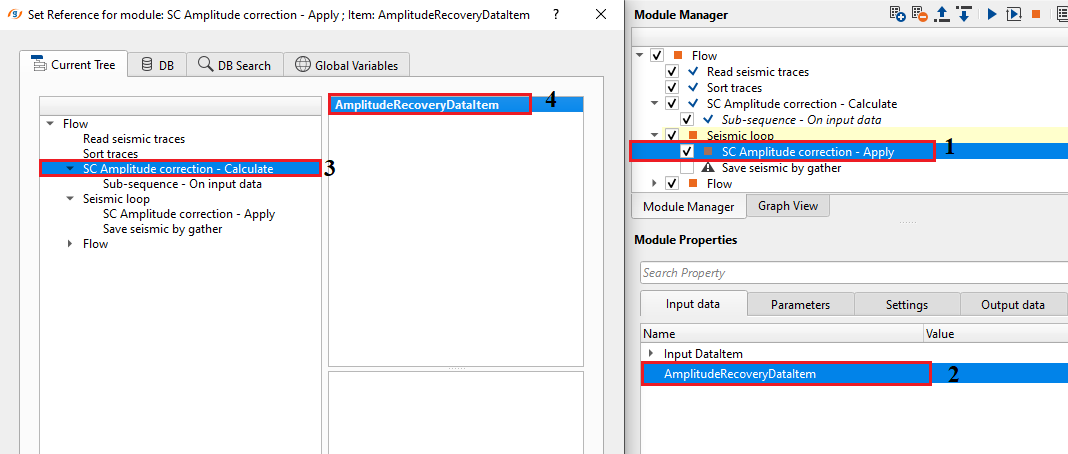Run the flow with the blue play icon
This screenshot has width=1068, height=454.
click(x=992, y=14)
